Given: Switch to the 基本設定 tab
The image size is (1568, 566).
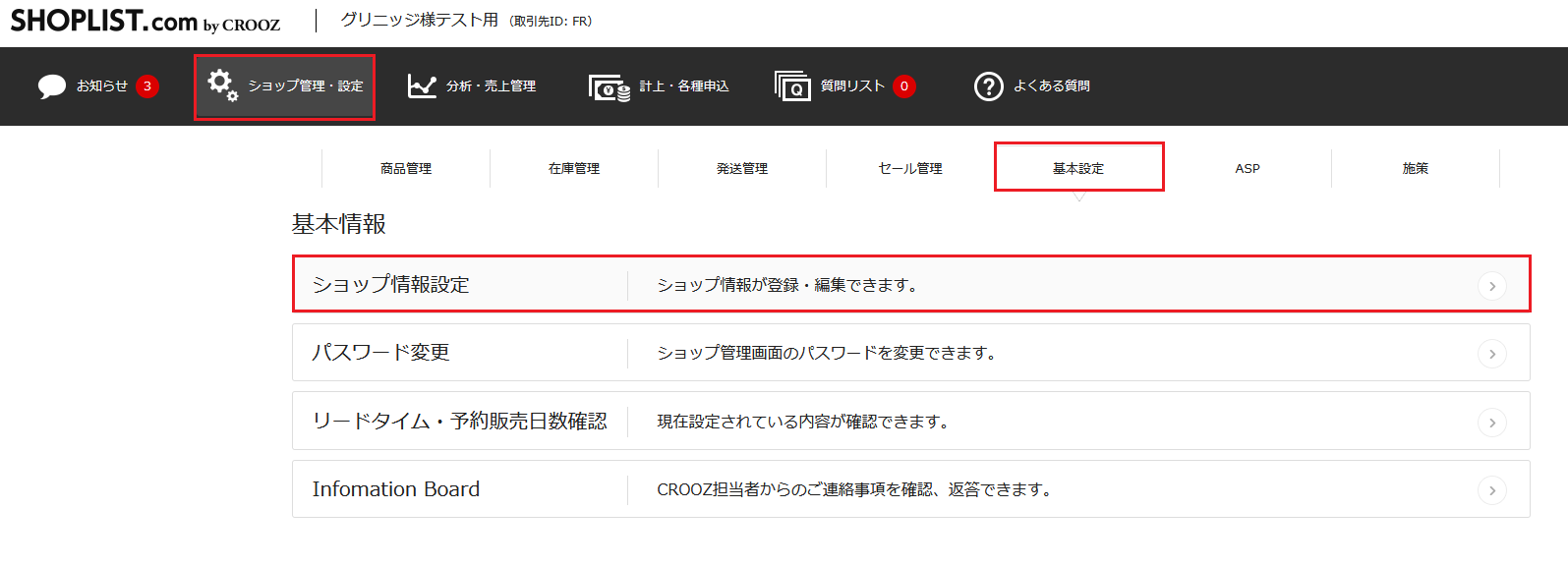Looking at the screenshot, I should (1078, 167).
